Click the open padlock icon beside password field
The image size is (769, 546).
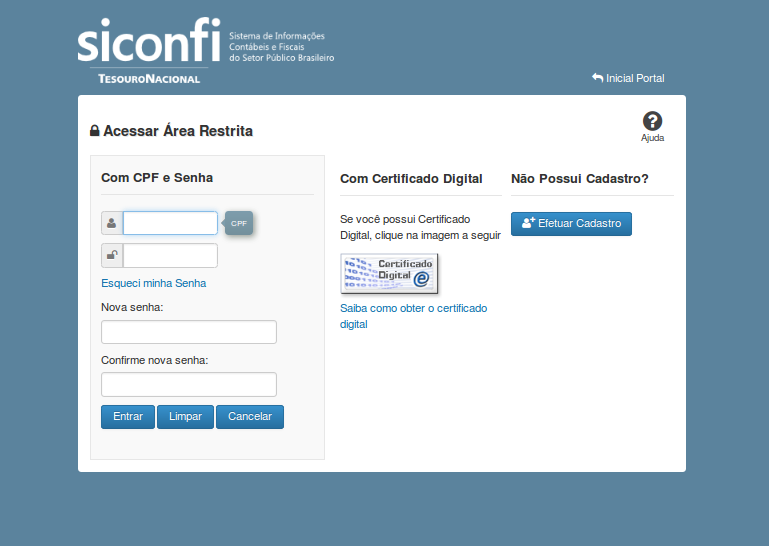point(112,255)
